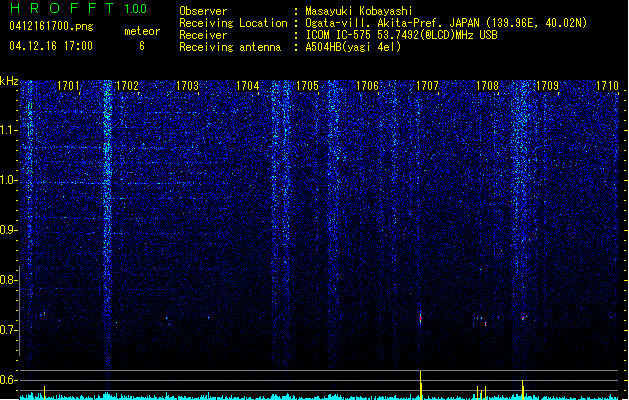Click the 1701 time marker
Screen dimensions: 629x400
pyautogui.click(x=68, y=86)
